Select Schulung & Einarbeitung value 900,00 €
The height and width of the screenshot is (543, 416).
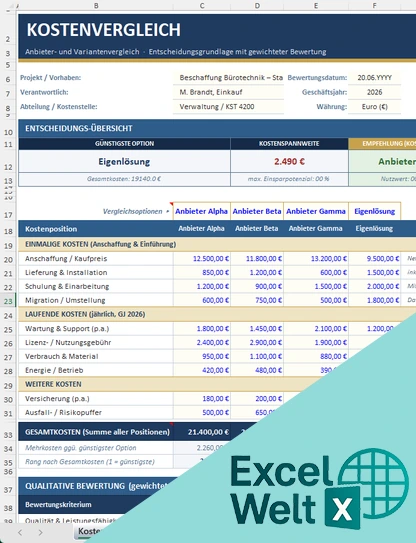tap(257, 286)
